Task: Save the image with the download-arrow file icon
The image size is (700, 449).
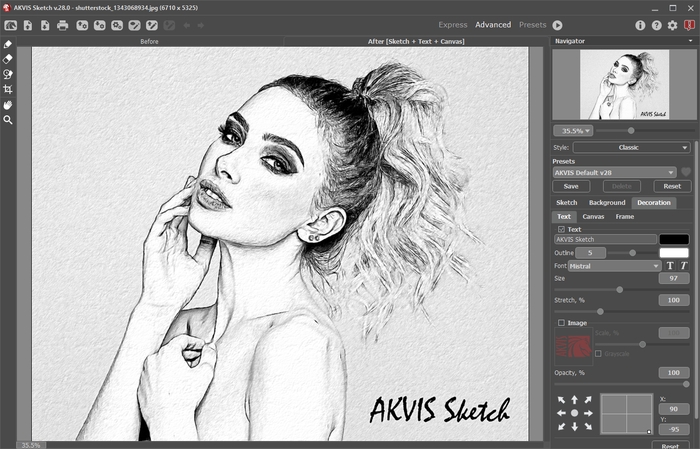Action: 45,25
